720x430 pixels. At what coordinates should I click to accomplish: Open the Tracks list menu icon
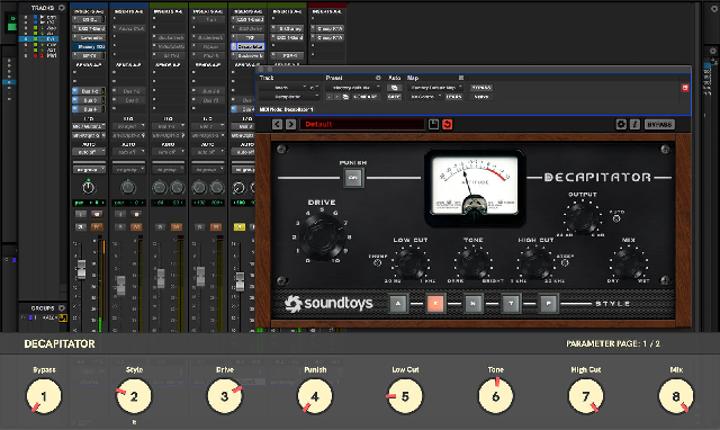pos(62,8)
